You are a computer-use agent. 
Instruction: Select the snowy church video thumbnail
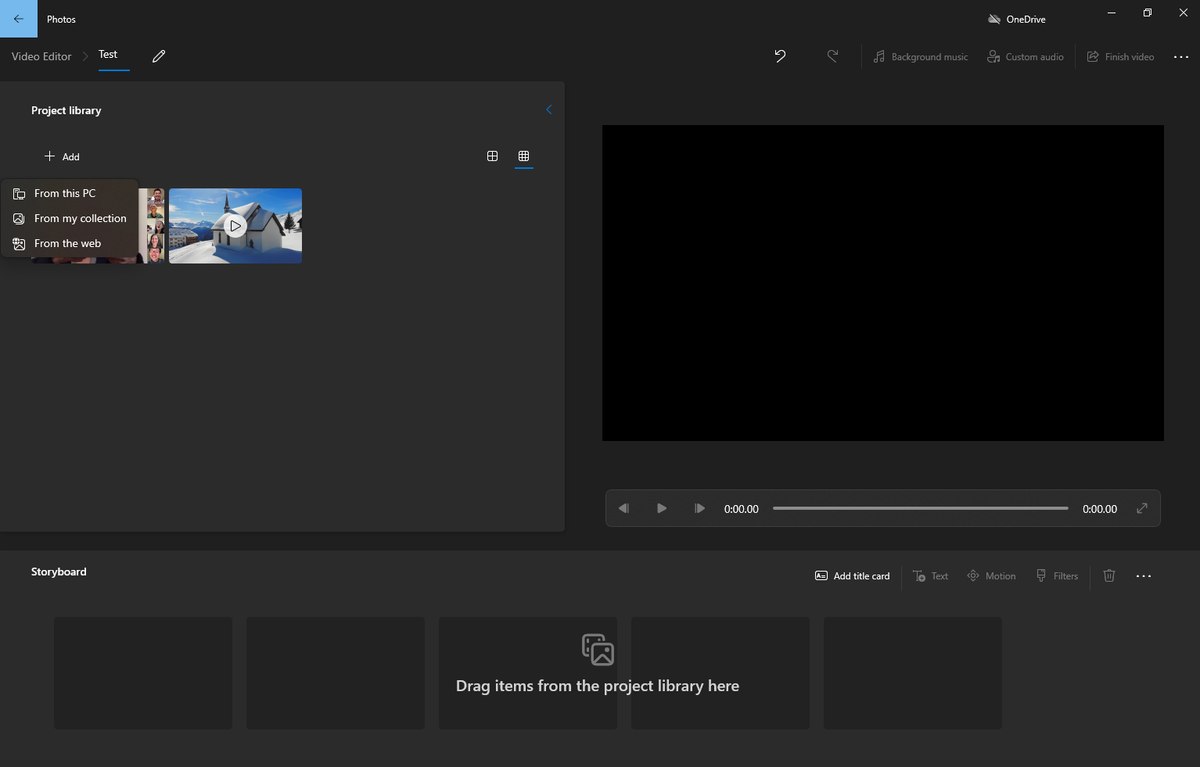coord(235,225)
